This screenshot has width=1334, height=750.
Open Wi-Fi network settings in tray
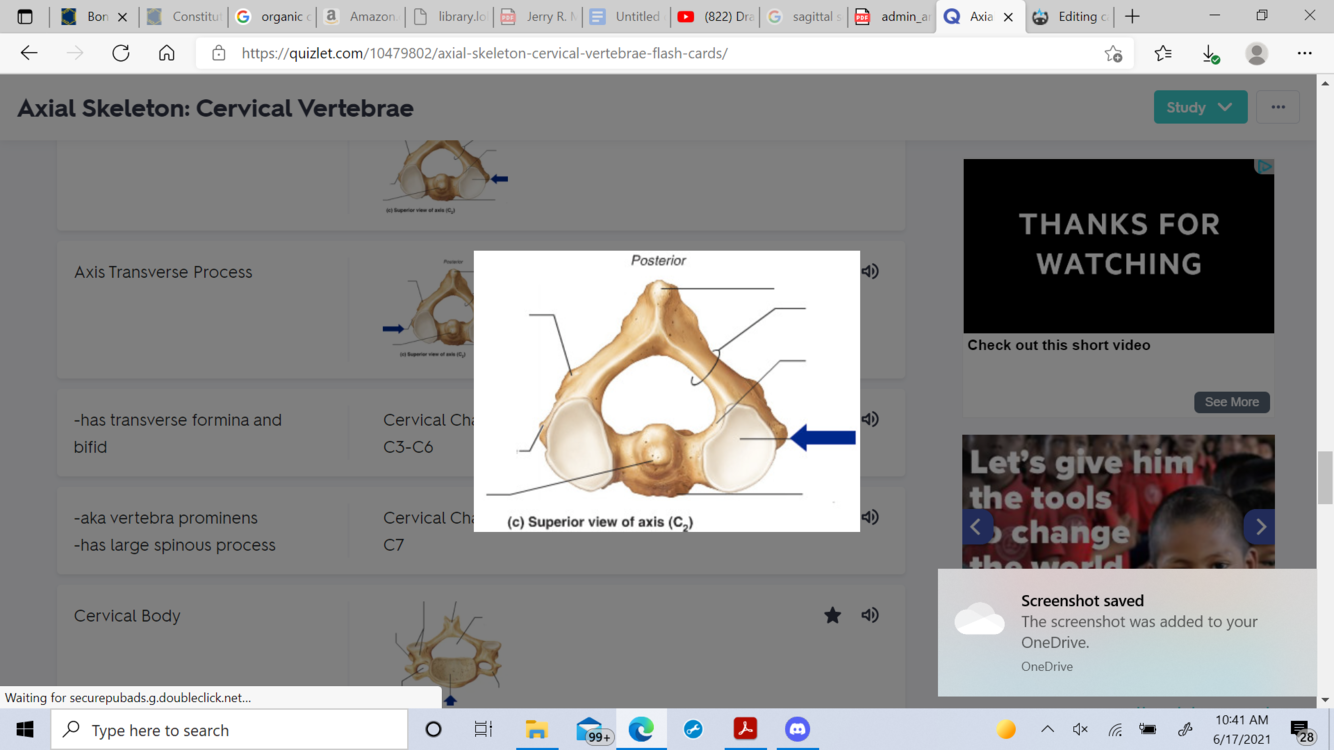tap(1115, 730)
